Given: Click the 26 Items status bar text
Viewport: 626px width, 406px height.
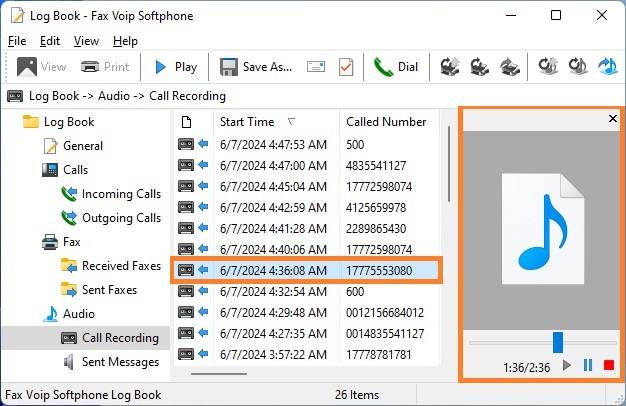Looking at the screenshot, I should point(357,395).
